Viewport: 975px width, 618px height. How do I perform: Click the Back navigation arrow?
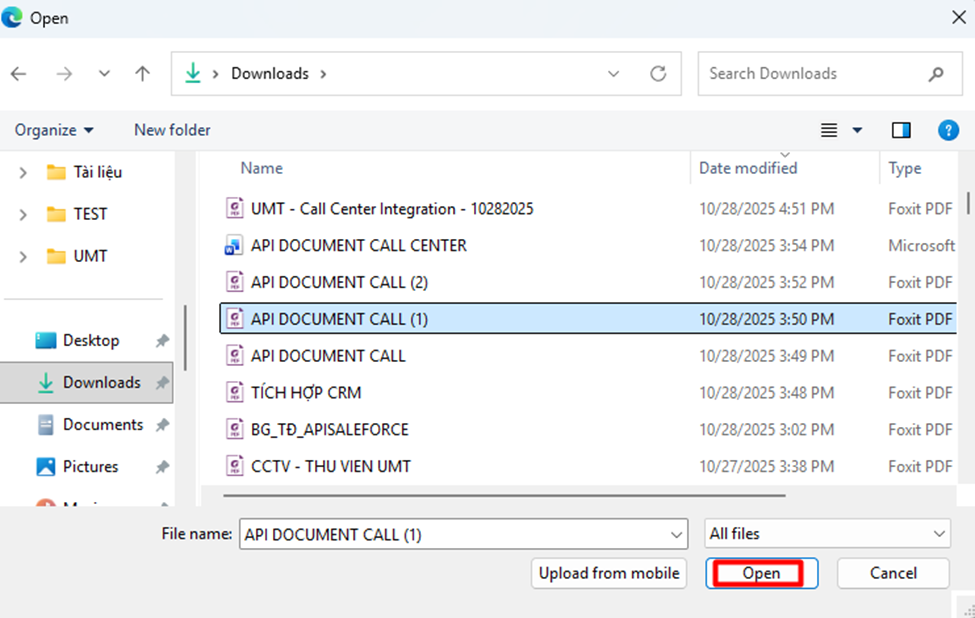[19, 74]
